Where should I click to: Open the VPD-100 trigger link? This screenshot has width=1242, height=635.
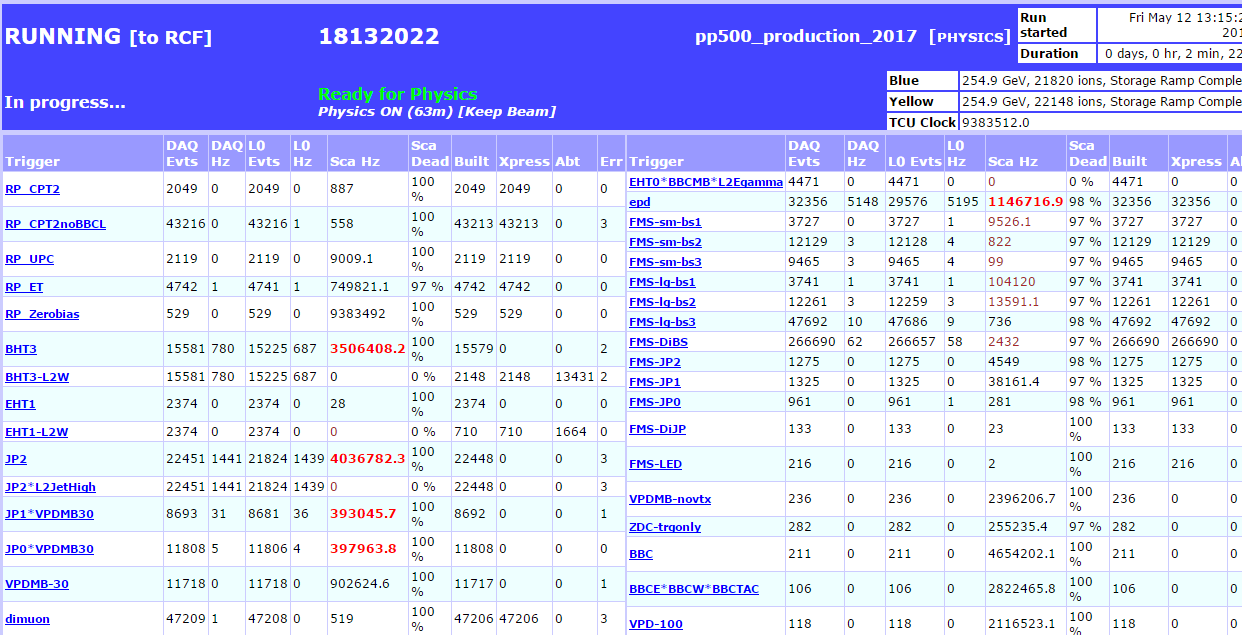pyautogui.click(x=656, y=624)
